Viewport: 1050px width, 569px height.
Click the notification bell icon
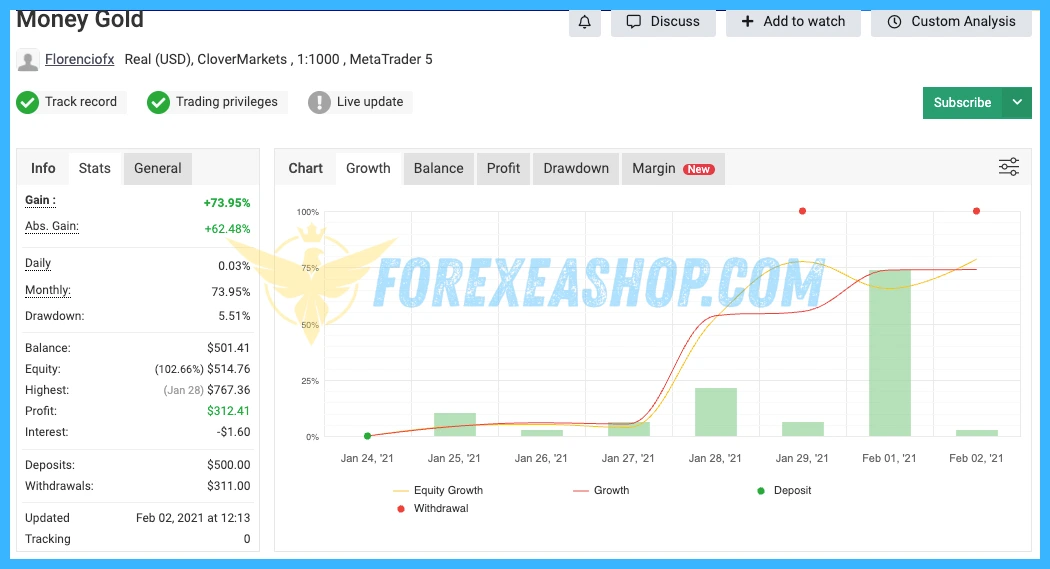click(x=585, y=22)
